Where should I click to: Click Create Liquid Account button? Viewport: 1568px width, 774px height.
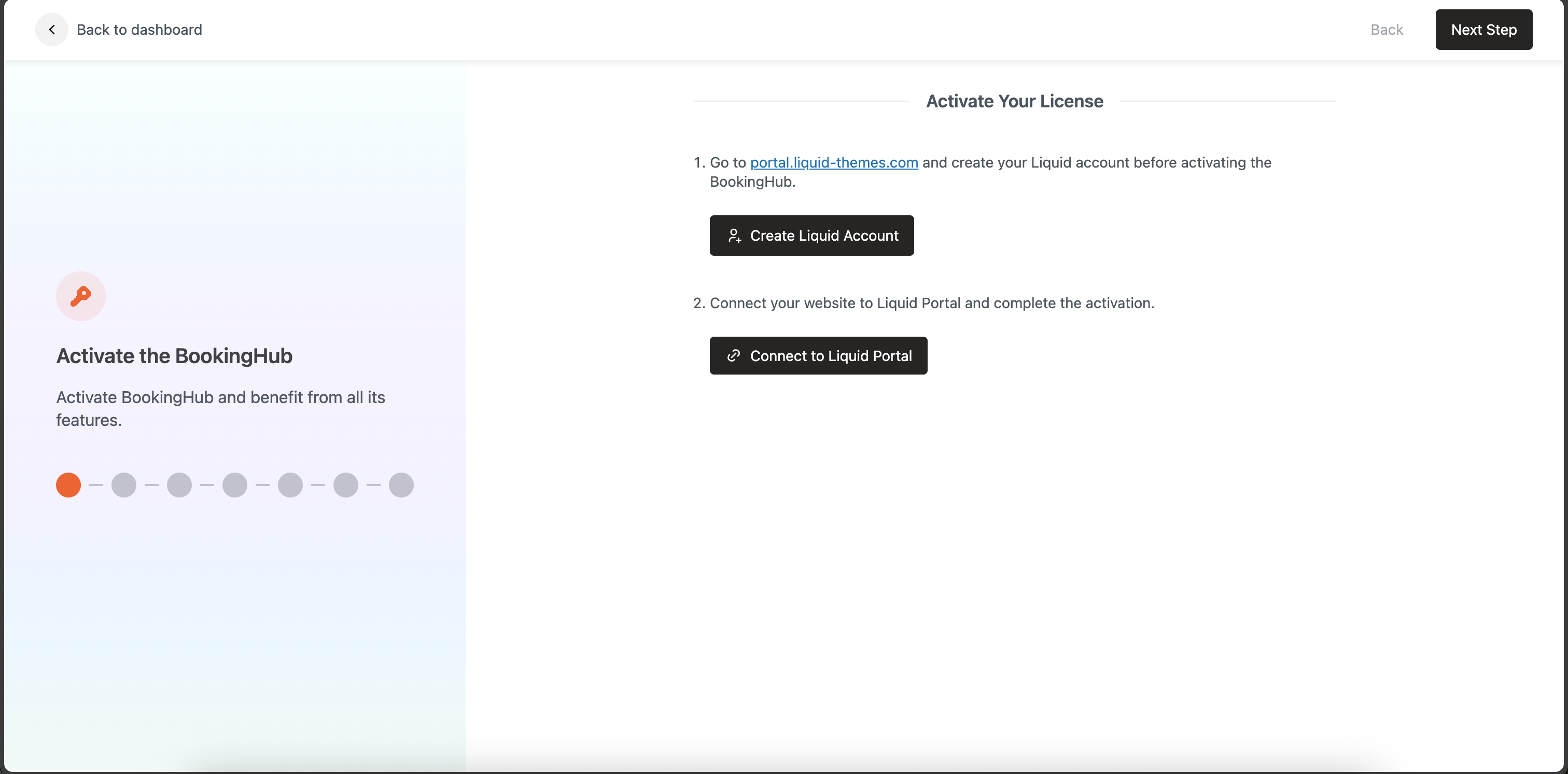(x=811, y=236)
